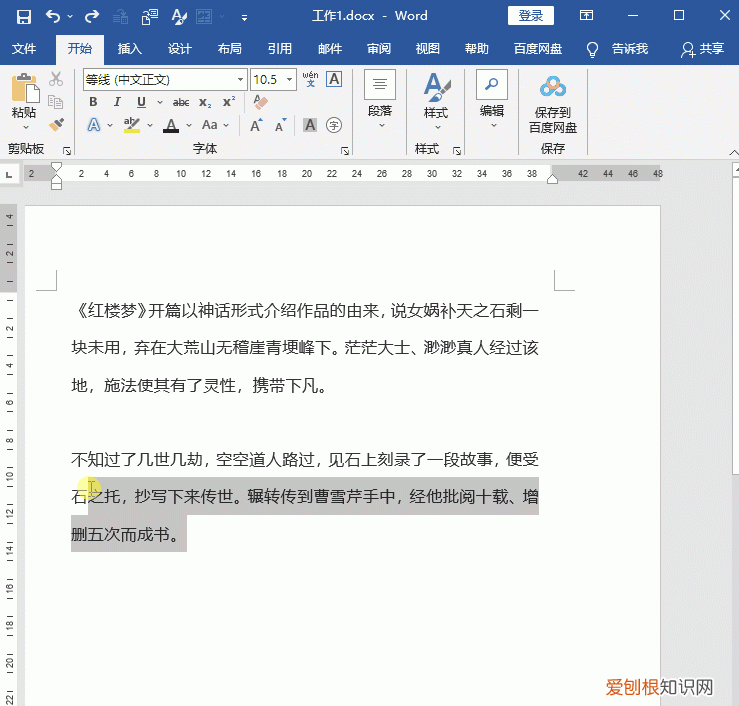This screenshot has height=706, width=739.
Task: Click the 告诉我 search lightbulb
Action: (592, 49)
